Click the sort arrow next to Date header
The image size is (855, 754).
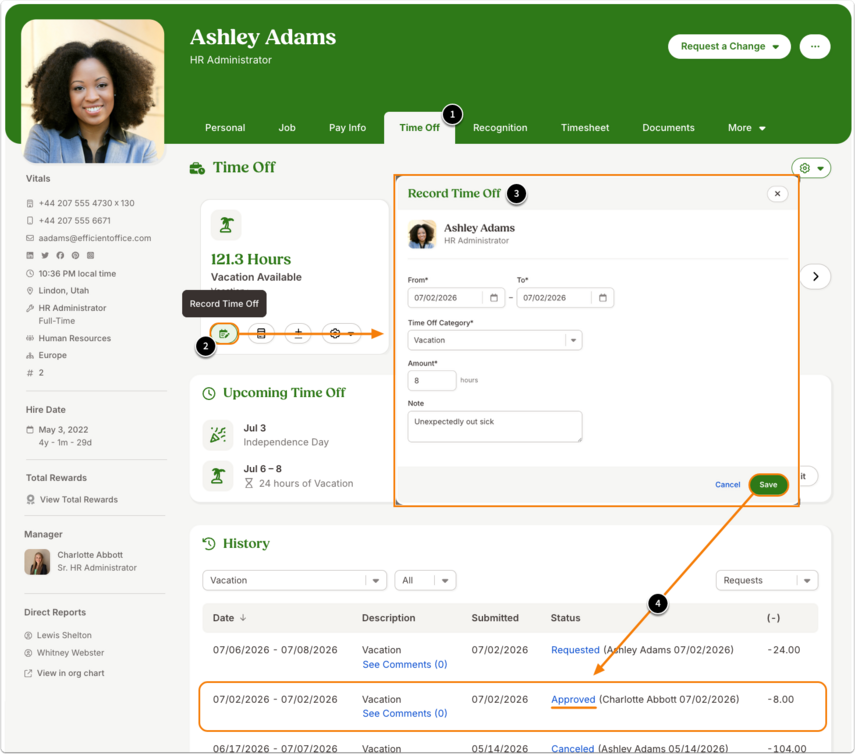[x=243, y=618]
